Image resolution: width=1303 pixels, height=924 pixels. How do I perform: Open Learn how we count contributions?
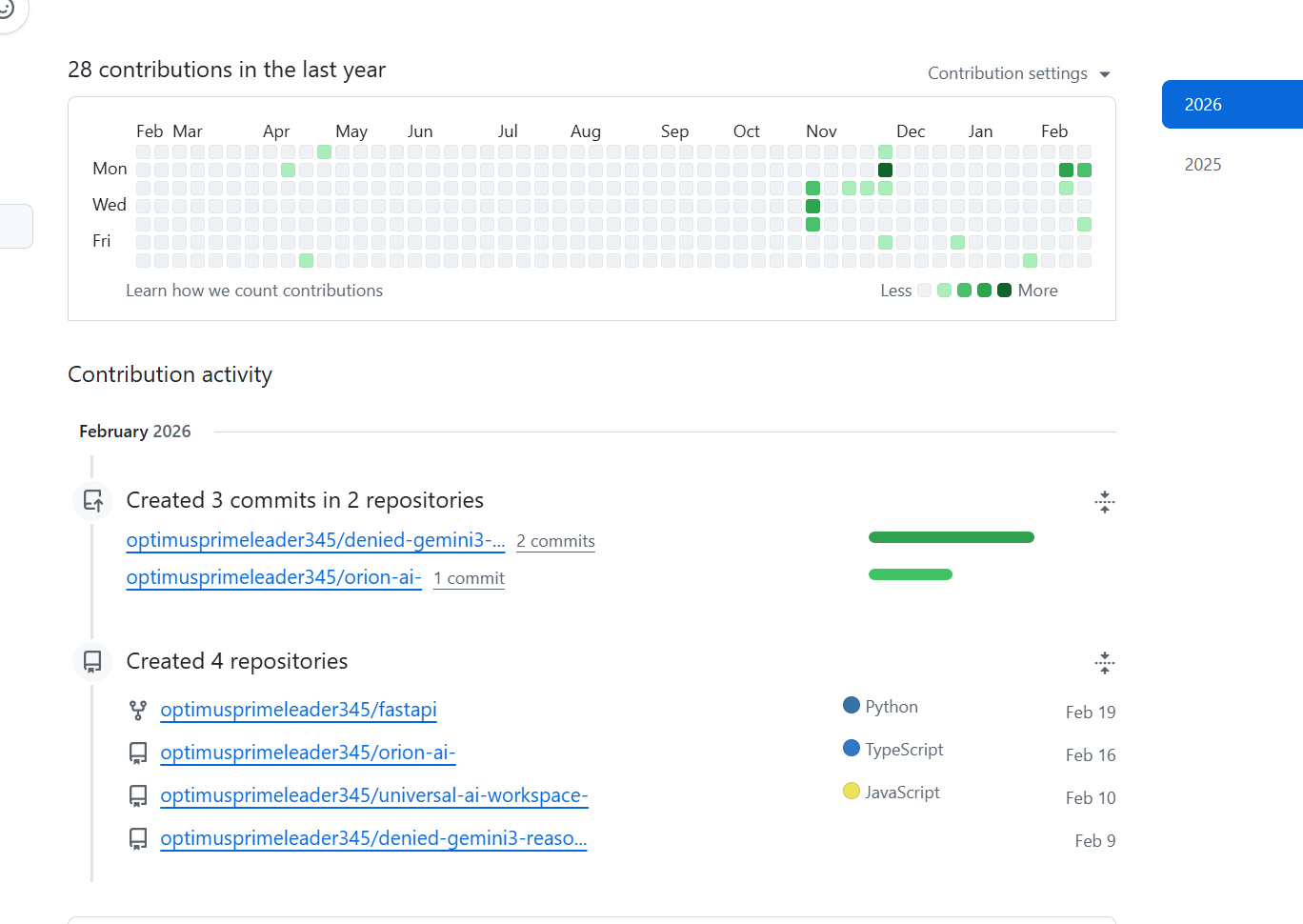(x=254, y=290)
